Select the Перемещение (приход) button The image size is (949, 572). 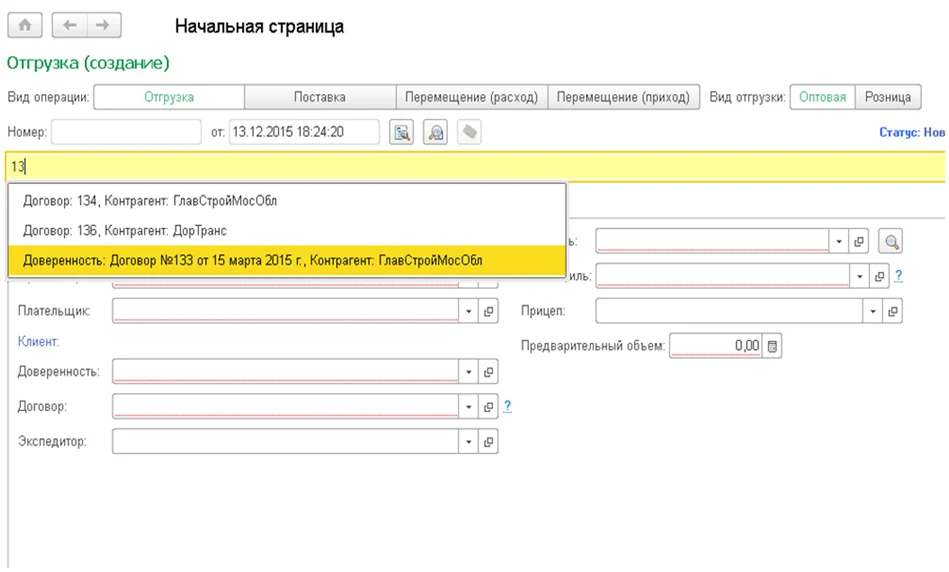pos(622,97)
